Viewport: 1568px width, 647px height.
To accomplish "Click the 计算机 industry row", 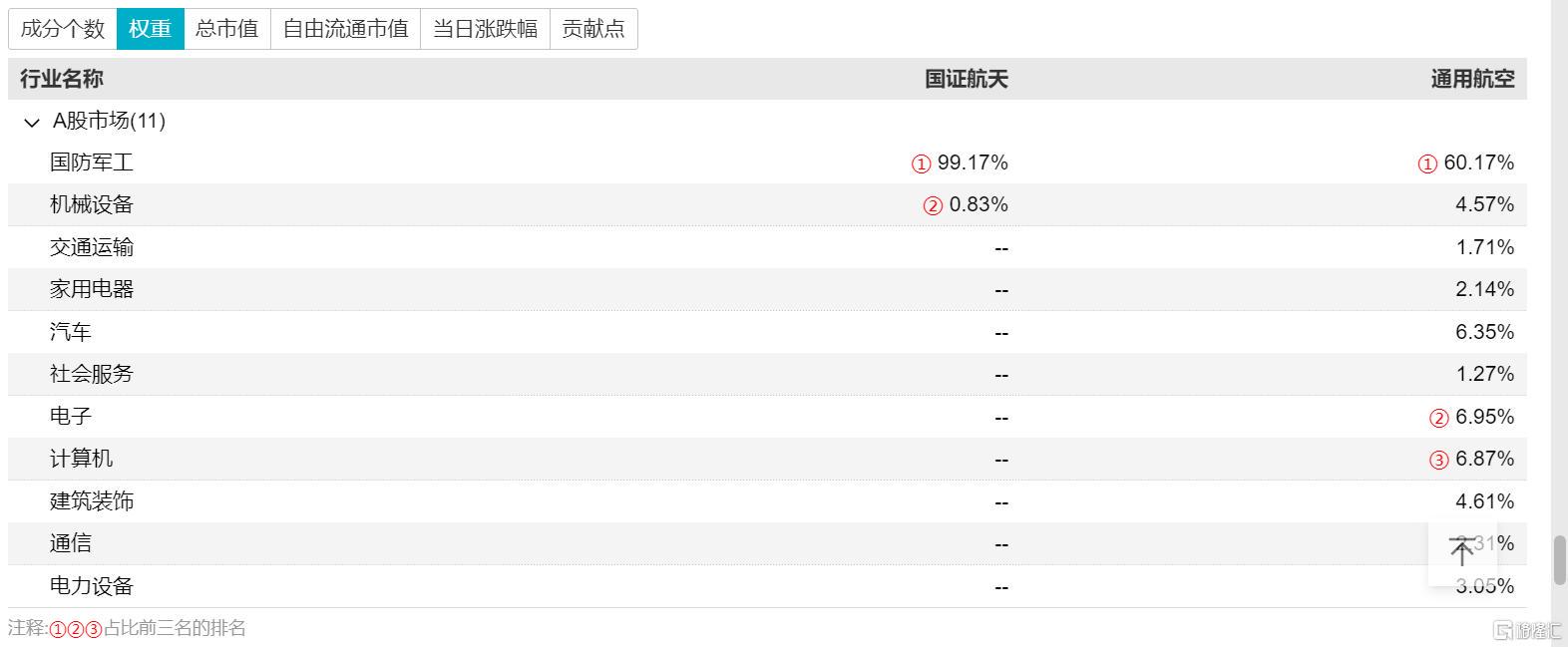I will tap(82, 459).
